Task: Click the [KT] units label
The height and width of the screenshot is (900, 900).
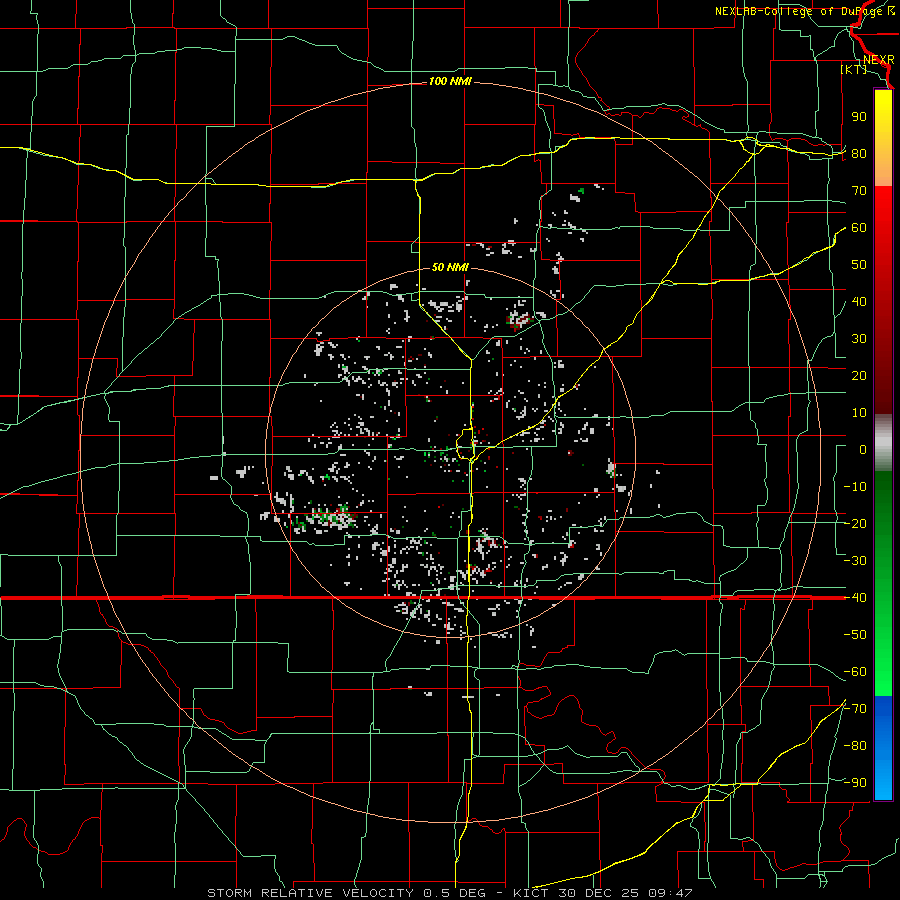Action: [x=854, y=69]
